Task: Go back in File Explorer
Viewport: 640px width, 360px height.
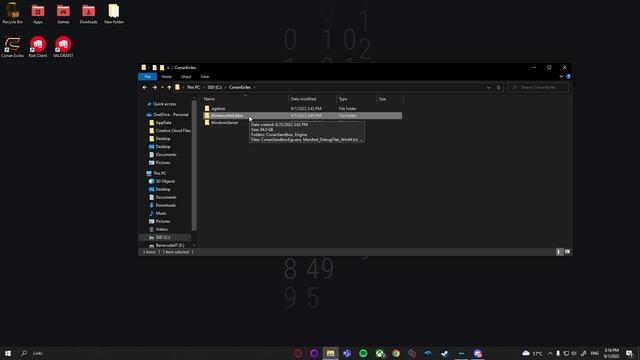Action: coord(144,87)
